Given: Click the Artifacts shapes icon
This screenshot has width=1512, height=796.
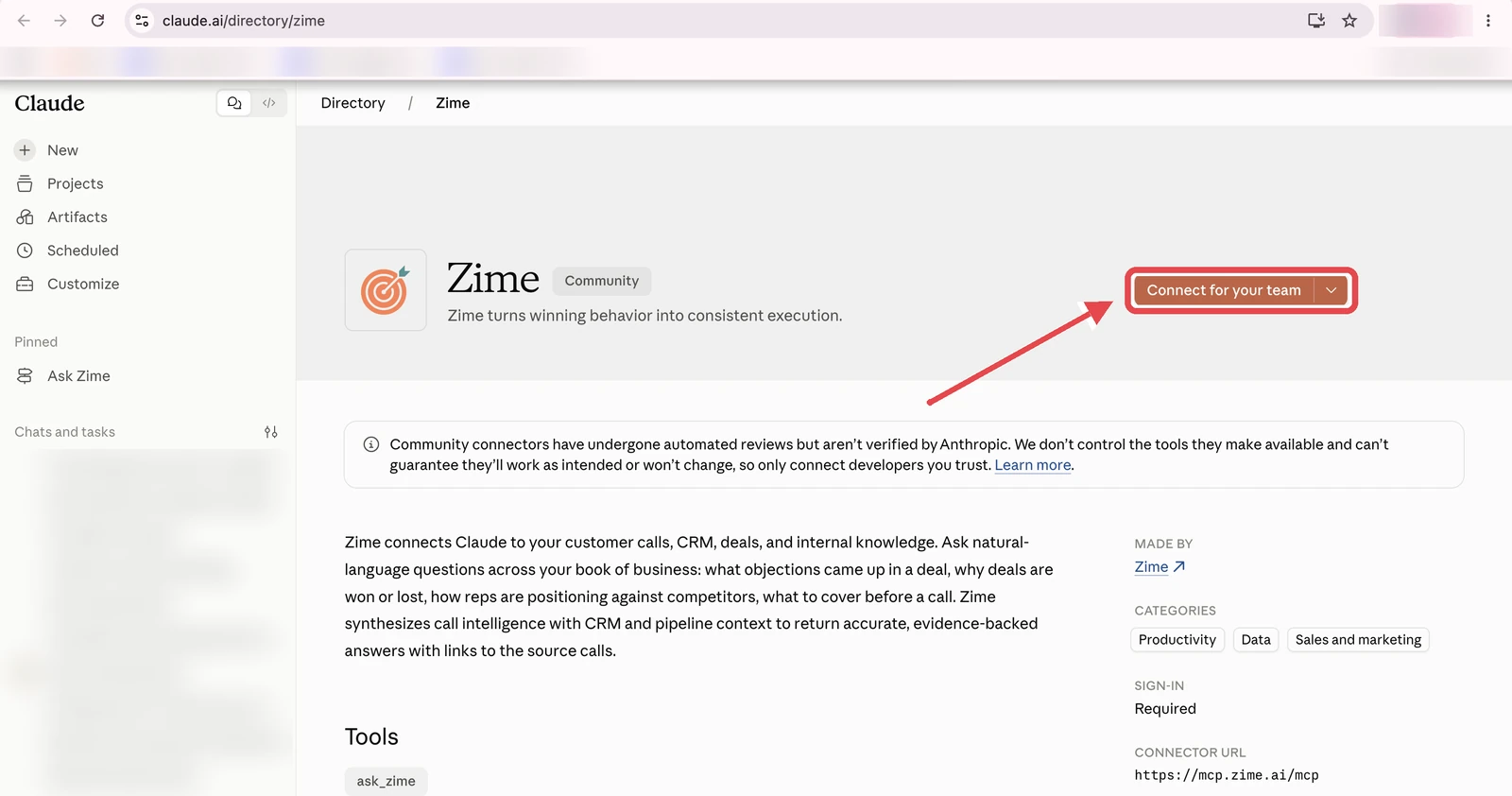Looking at the screenshot, I should click(25, 216).
